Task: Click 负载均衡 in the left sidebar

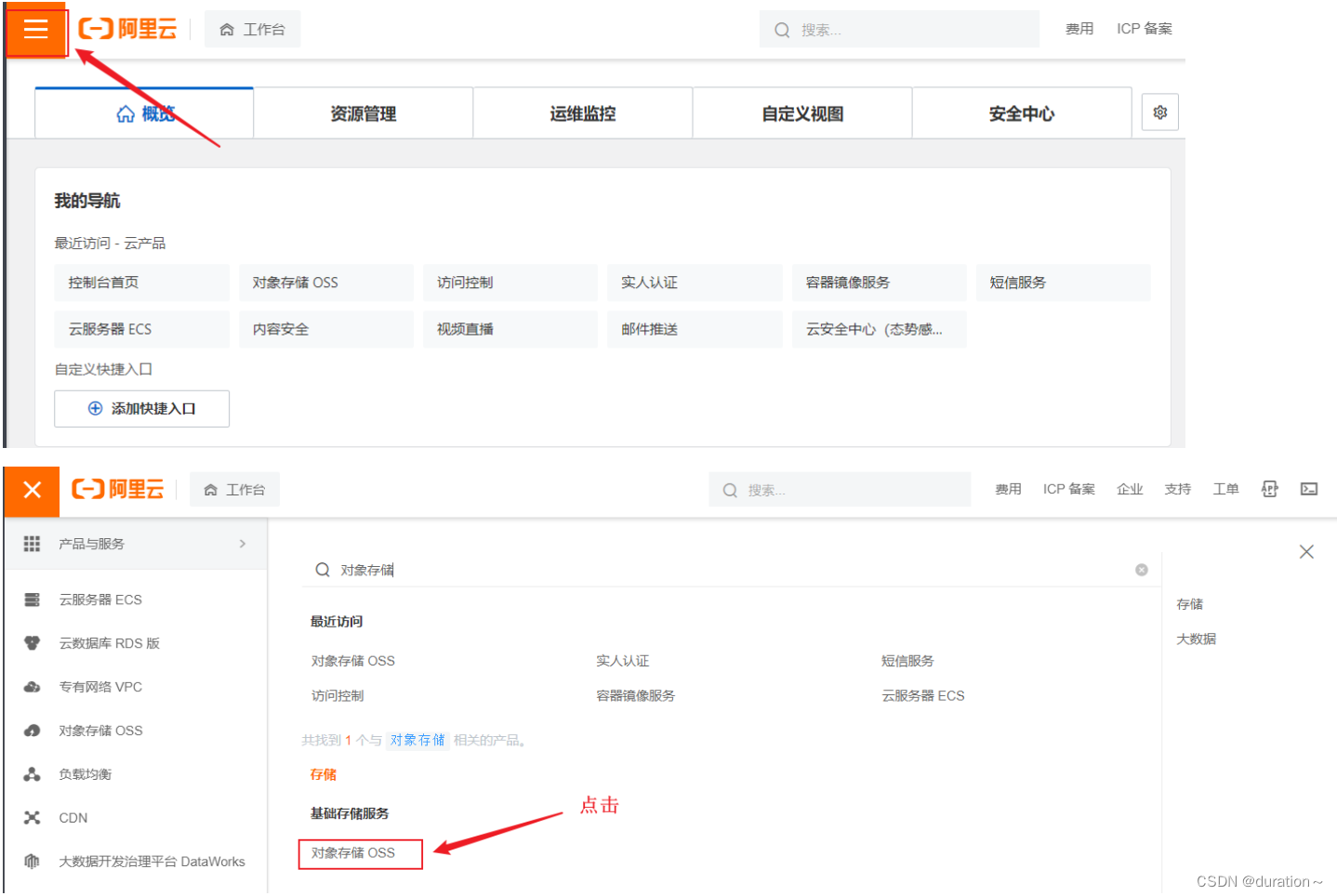Action: tap(86, 773)
